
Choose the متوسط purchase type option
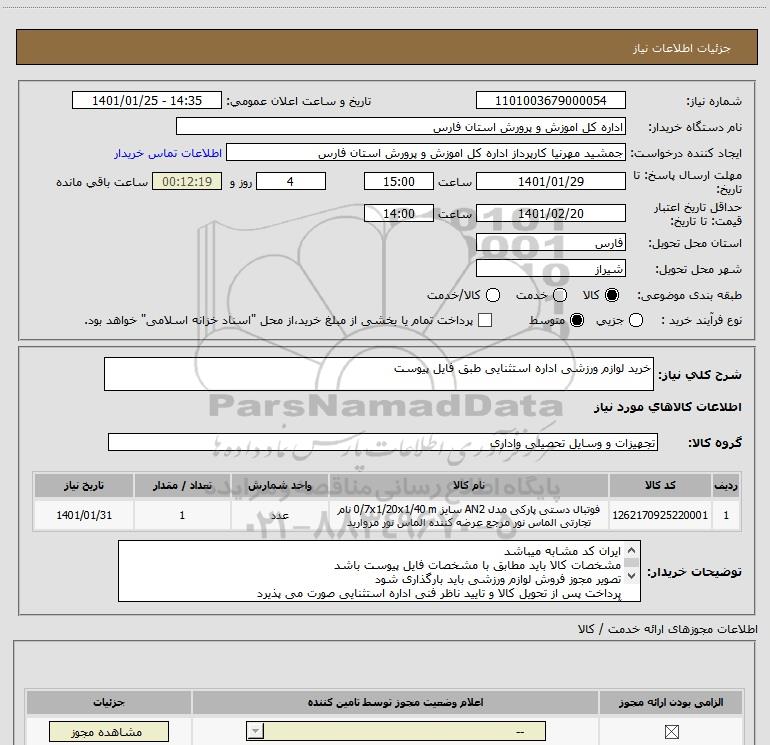[577, 320]
